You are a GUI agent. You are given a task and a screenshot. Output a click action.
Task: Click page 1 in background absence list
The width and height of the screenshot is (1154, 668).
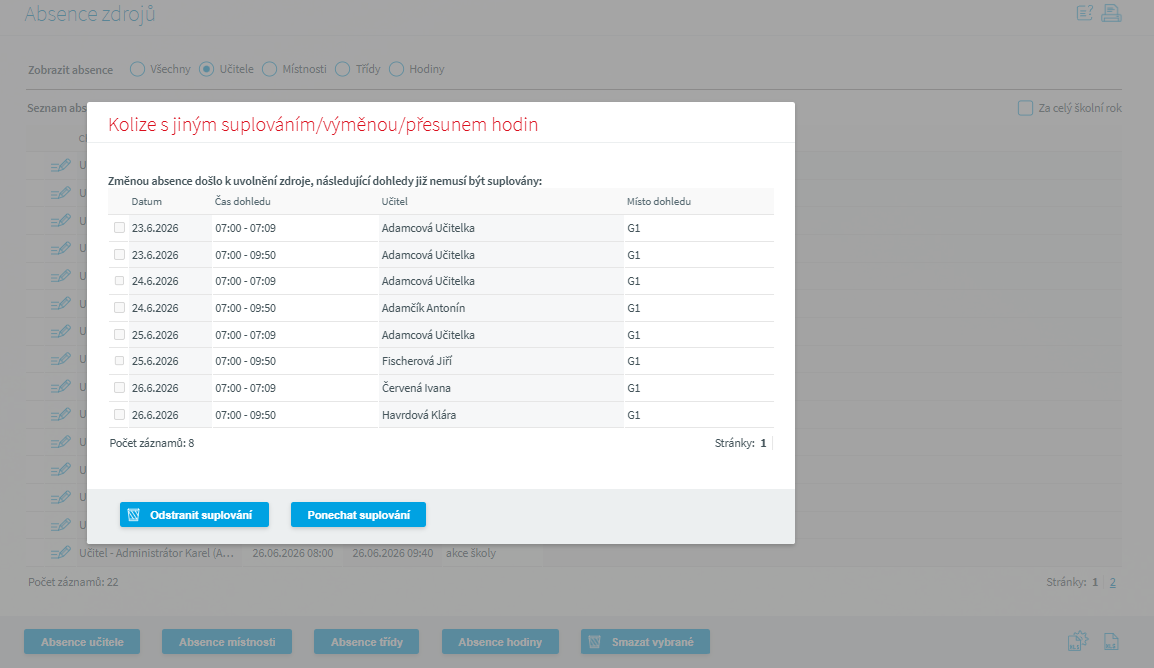click(x=1095, y=582)
